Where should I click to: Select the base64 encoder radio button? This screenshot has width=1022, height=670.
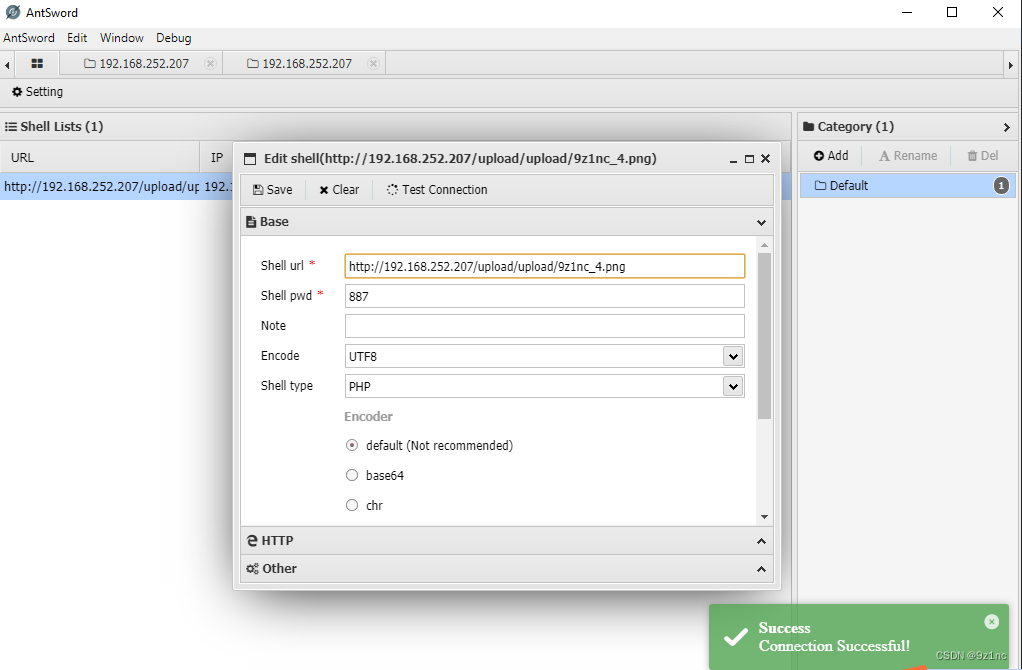click(352, 475)
